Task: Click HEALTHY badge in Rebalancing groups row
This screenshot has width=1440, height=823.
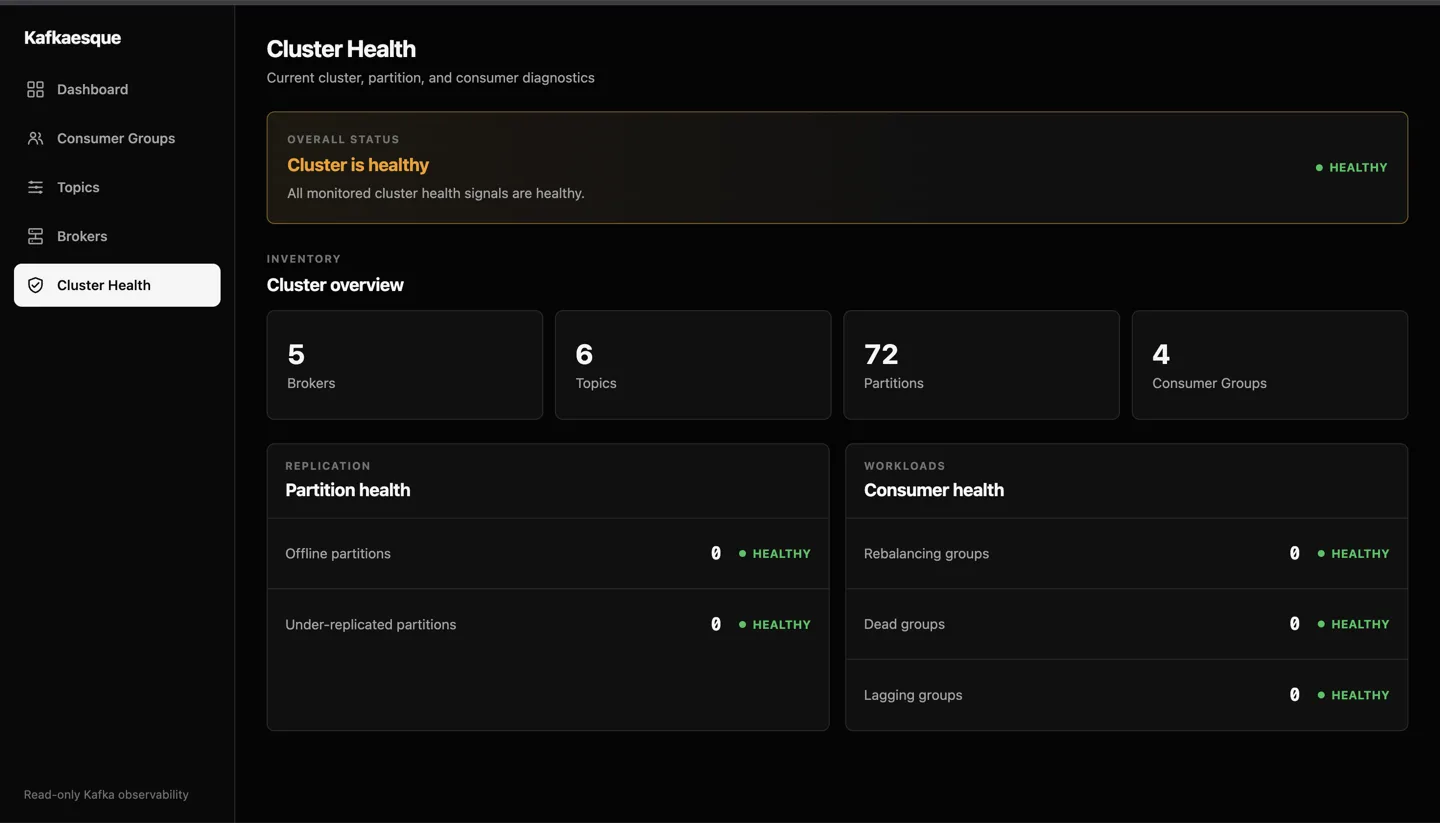Action: (x=1353, y=553)
